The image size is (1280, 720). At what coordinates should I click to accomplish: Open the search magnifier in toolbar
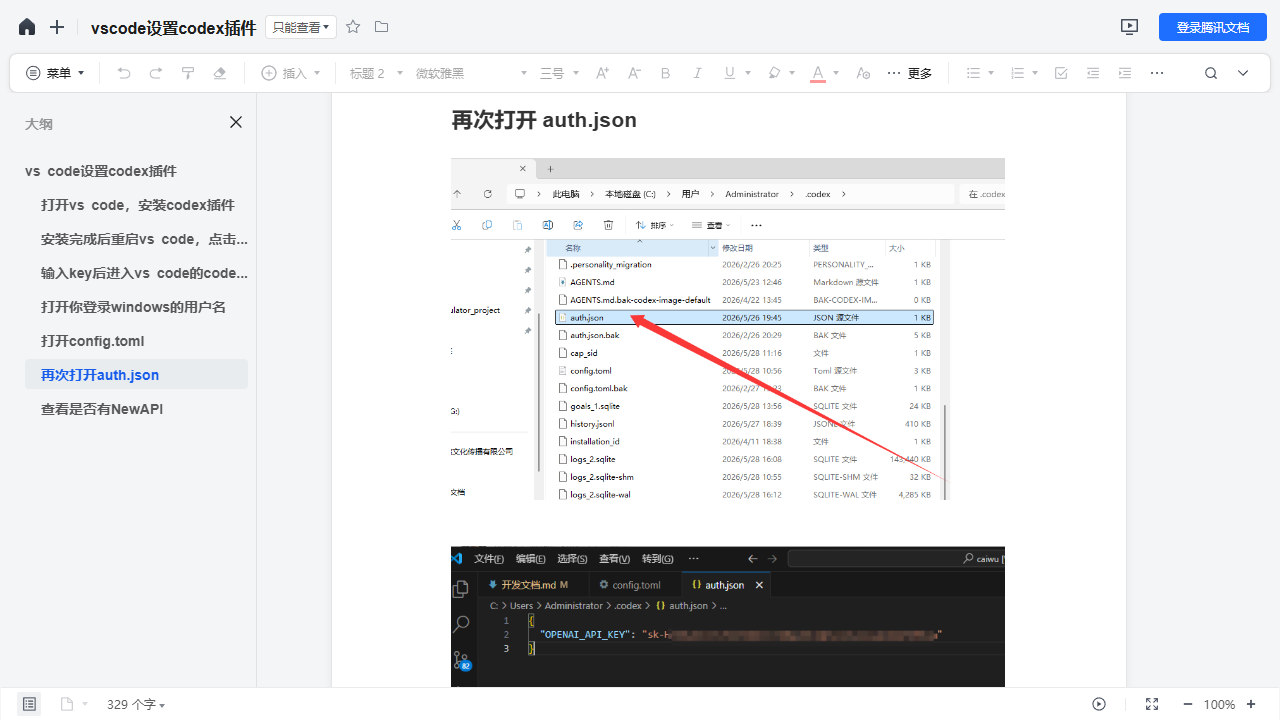(1211, 73)
